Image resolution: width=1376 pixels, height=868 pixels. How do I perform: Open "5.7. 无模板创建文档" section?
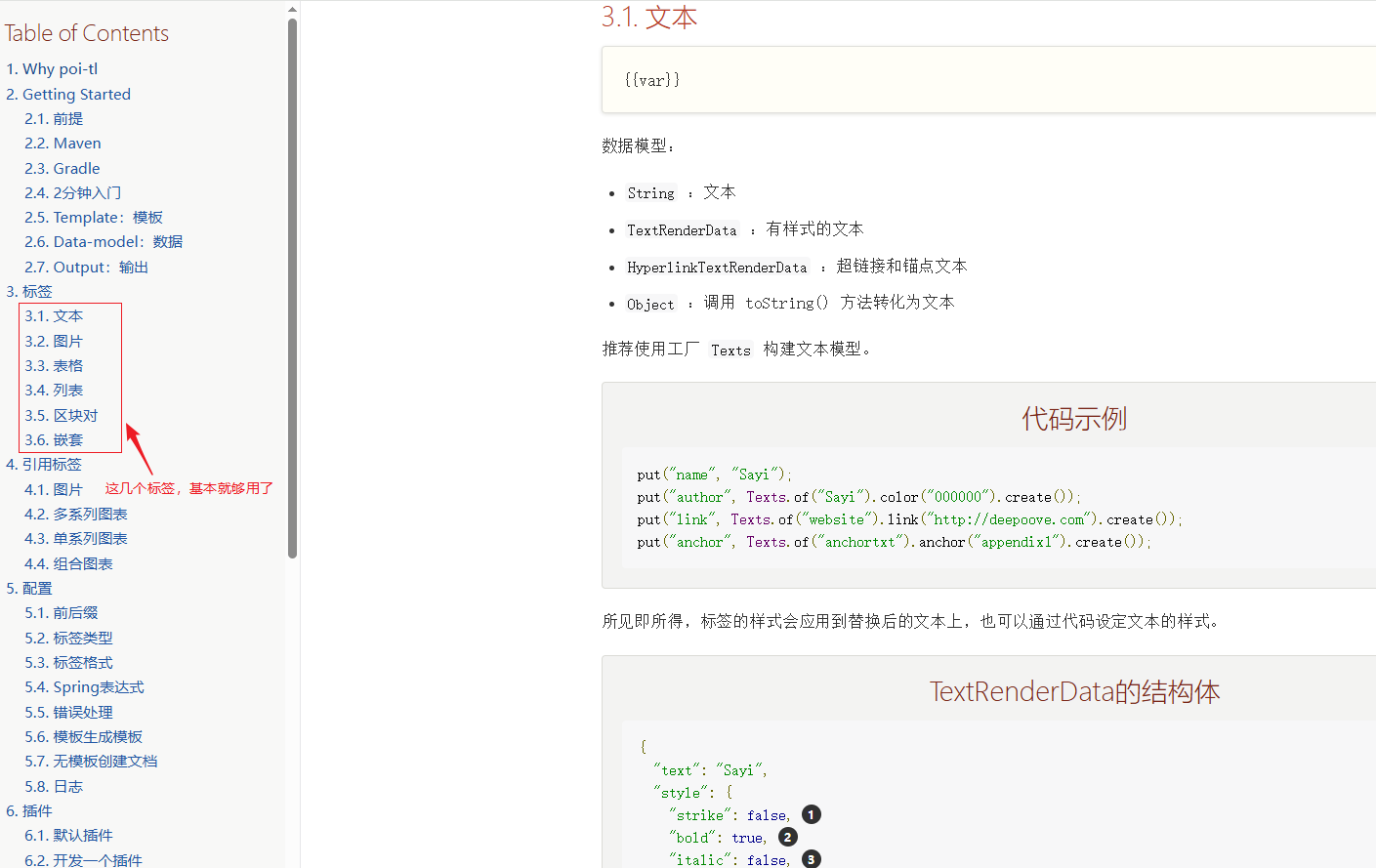pyautogui.click(x=91, y=761)
